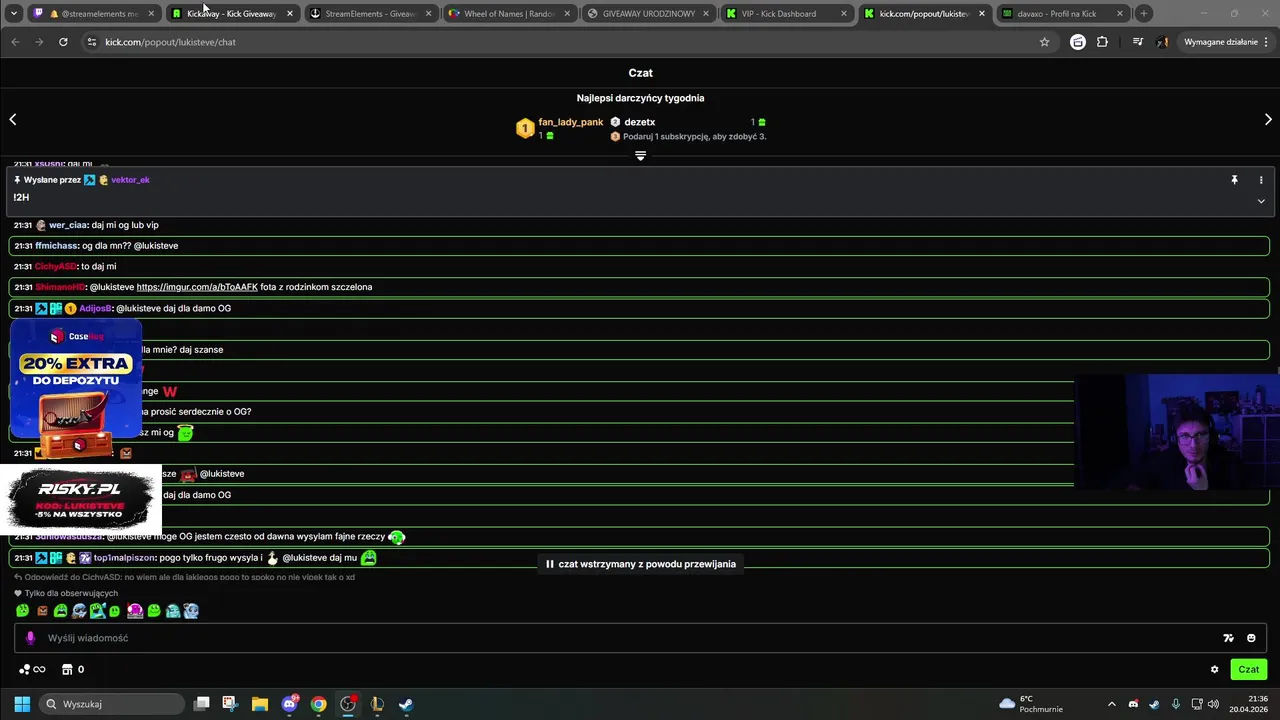Switch to VIP - Kick Dashboard tab
This screenshot has height=720, width=1280.
tap(787, 14)
